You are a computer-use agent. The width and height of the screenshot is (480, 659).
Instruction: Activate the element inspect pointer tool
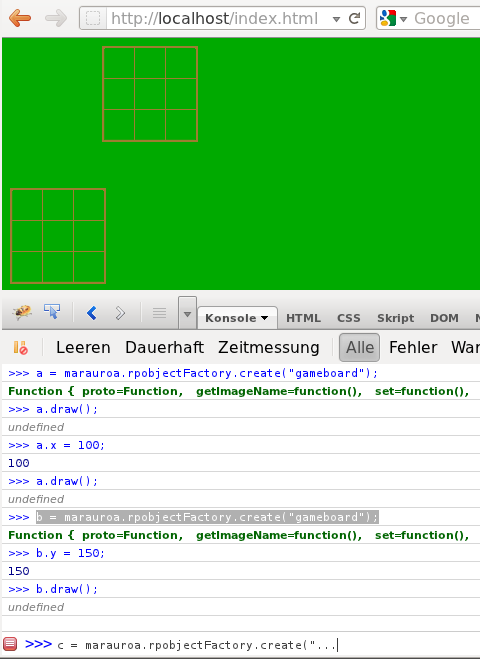pos(52,312)
